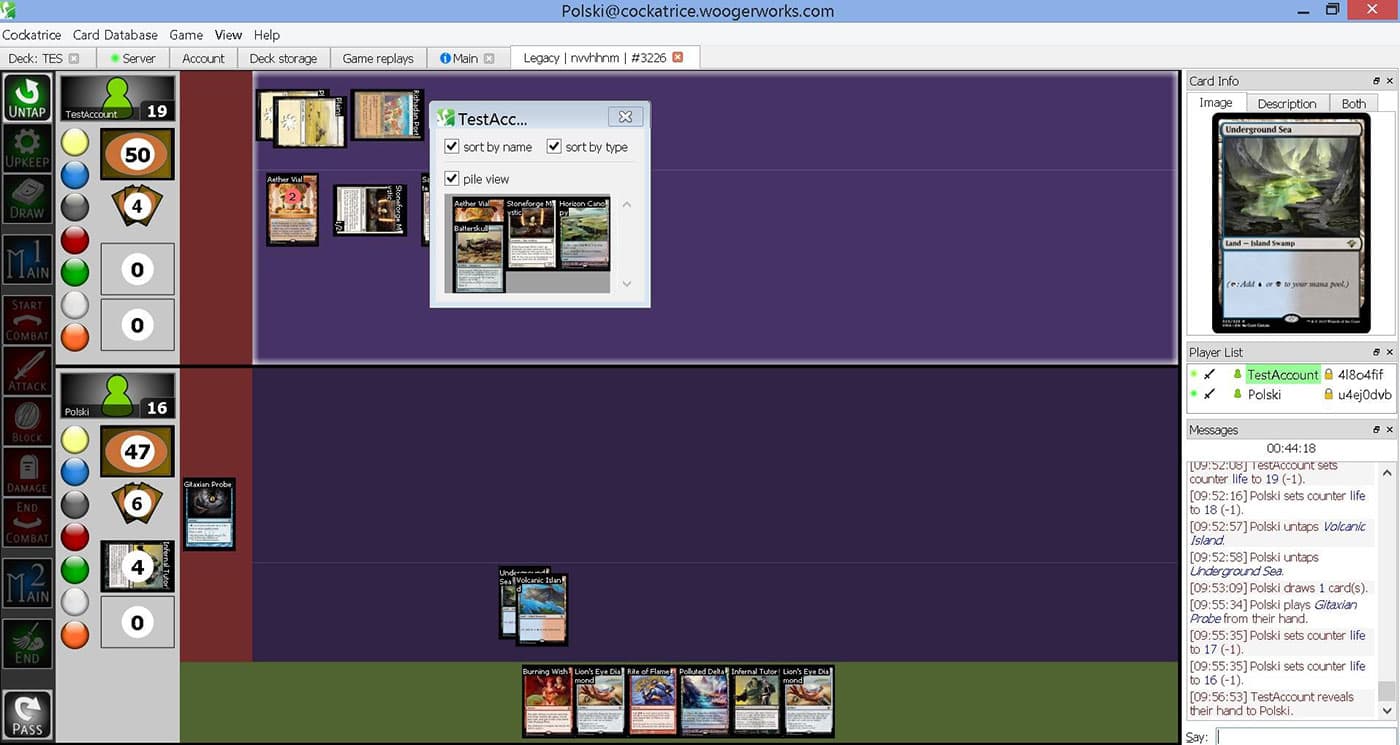Select Batterskull card in zone view dialog
This screenshot has width=1400, height=745.
(478, 257)
